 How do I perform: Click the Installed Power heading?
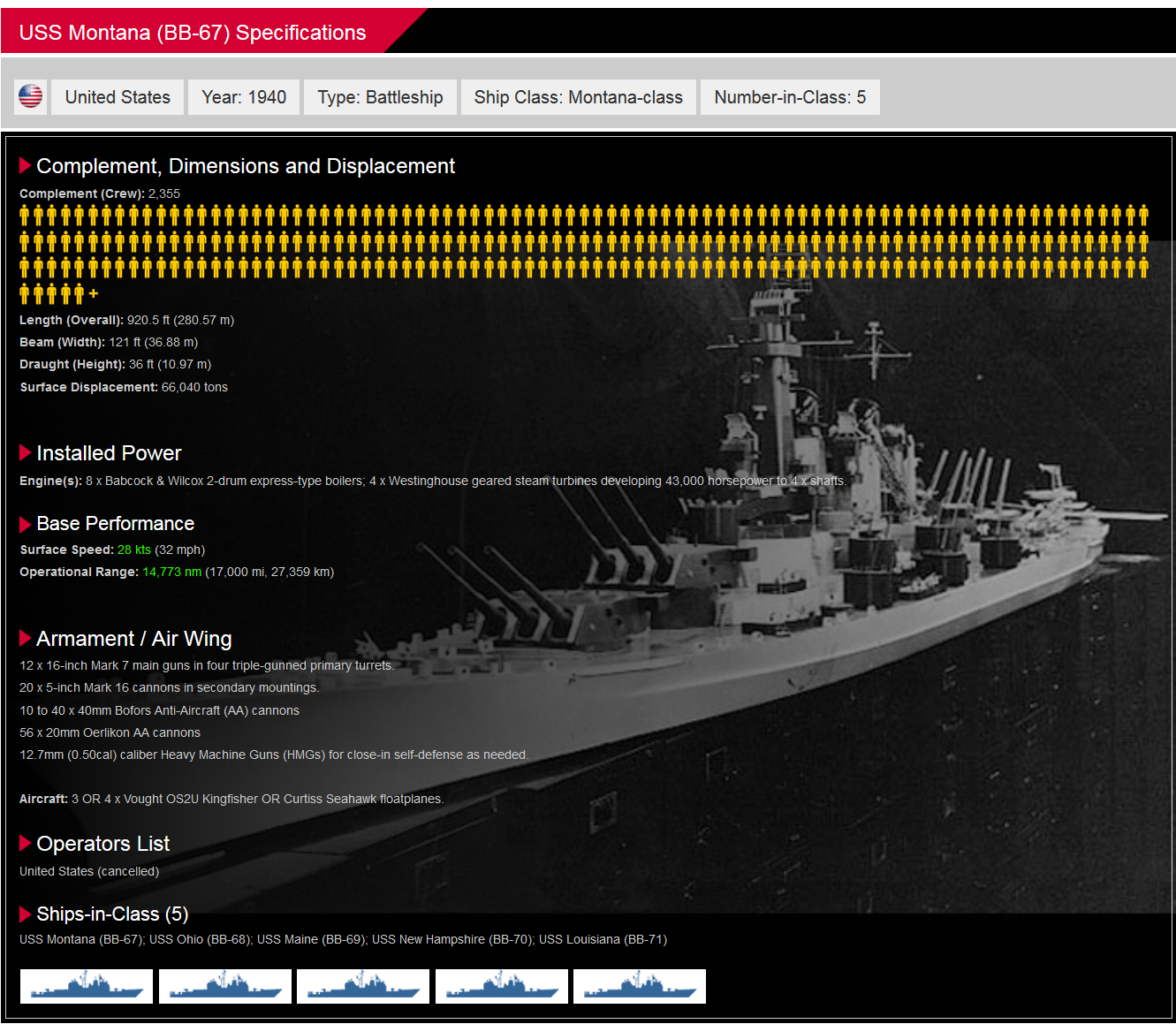pyautogui.click(x=109, y=453)
